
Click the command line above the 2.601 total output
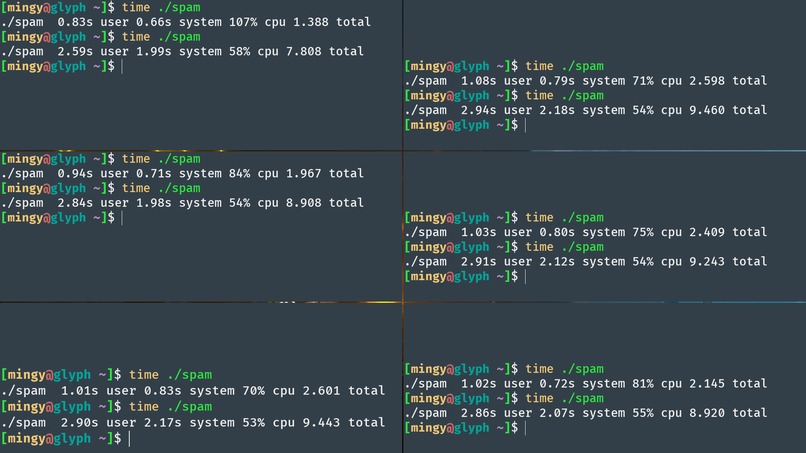106,375
